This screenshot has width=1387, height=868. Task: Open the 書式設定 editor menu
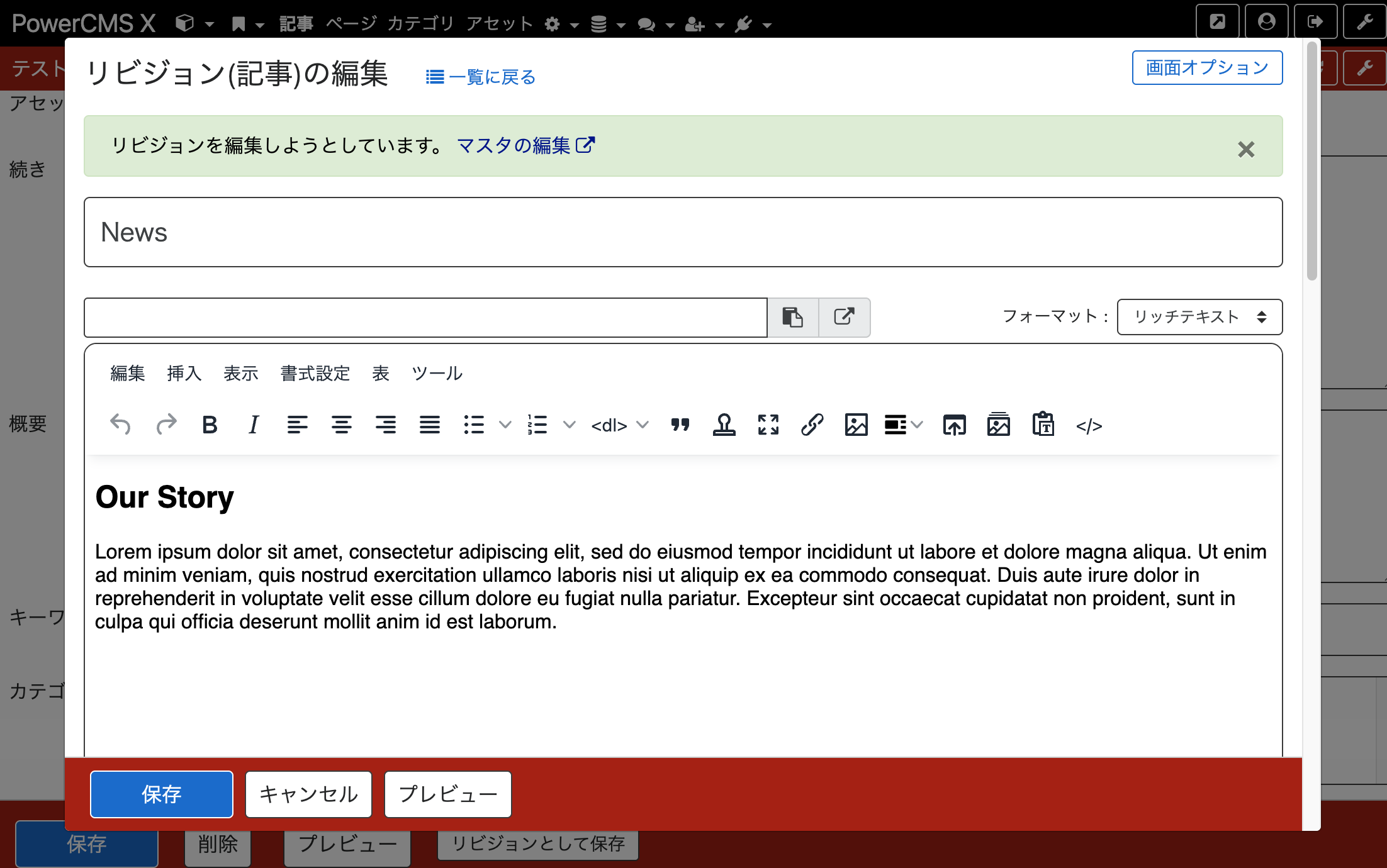click(315, 374)
